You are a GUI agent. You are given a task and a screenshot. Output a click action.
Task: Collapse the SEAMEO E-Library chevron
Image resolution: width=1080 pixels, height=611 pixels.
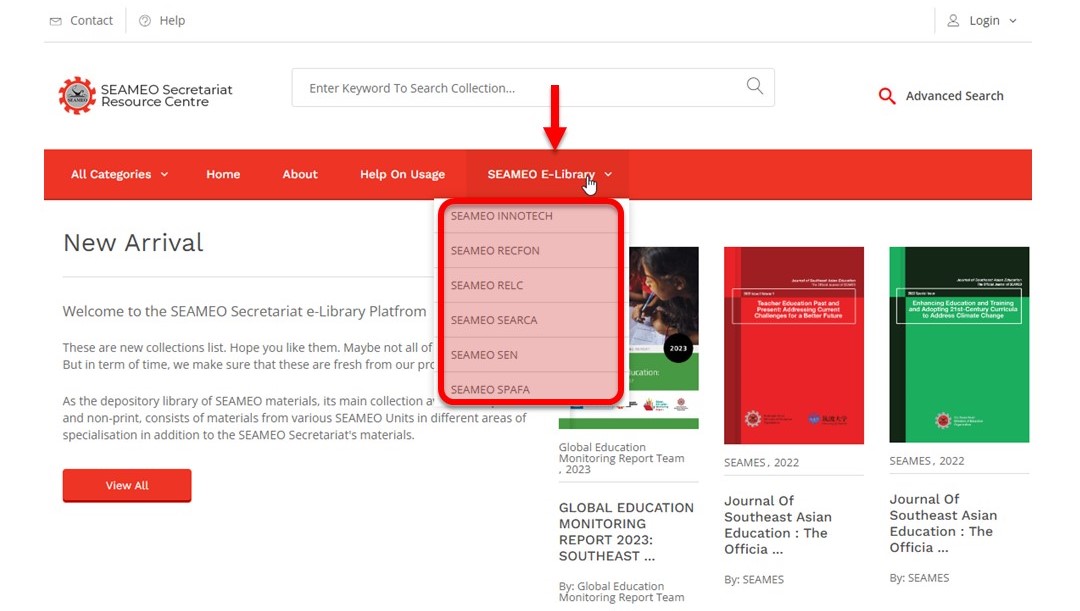608,174
